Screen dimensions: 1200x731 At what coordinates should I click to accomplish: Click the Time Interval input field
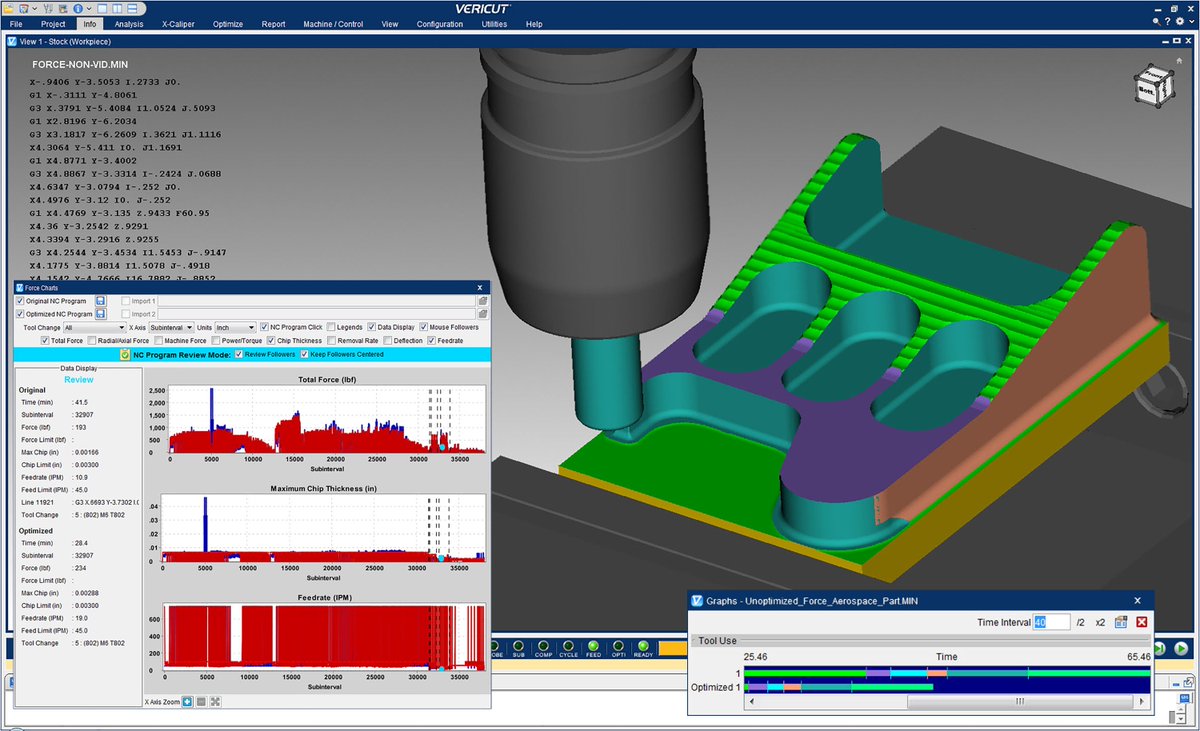[1051, 622]
